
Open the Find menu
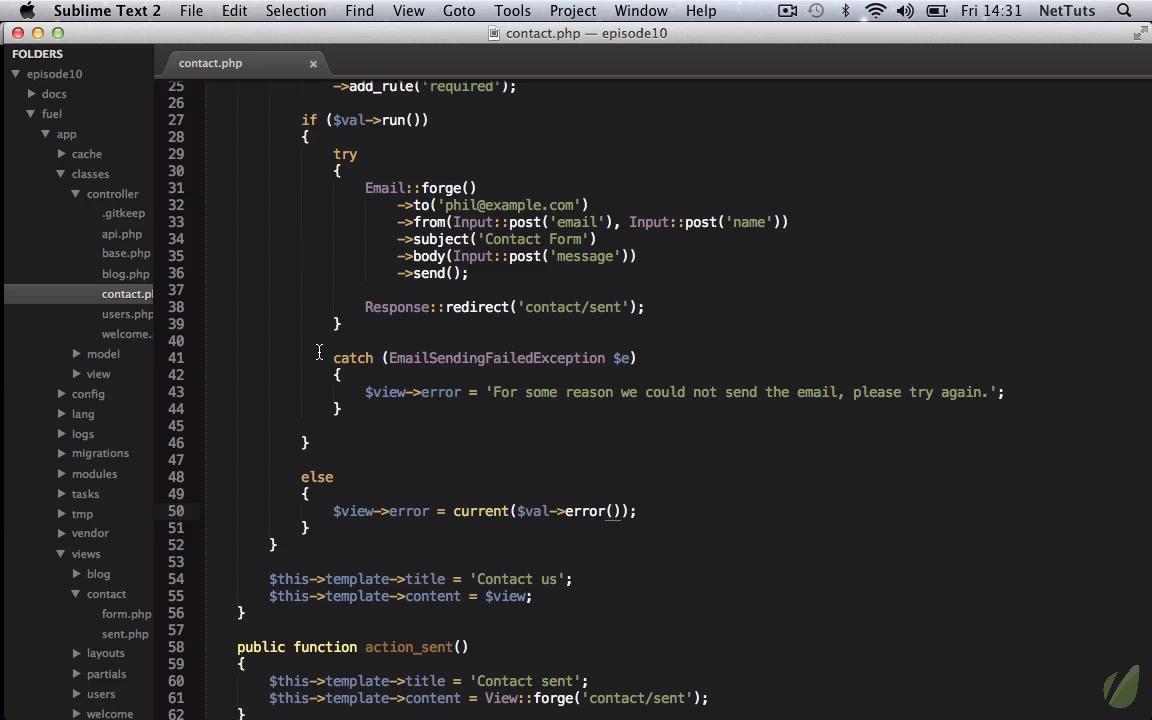pyautogui.click(x=359, y=10)
